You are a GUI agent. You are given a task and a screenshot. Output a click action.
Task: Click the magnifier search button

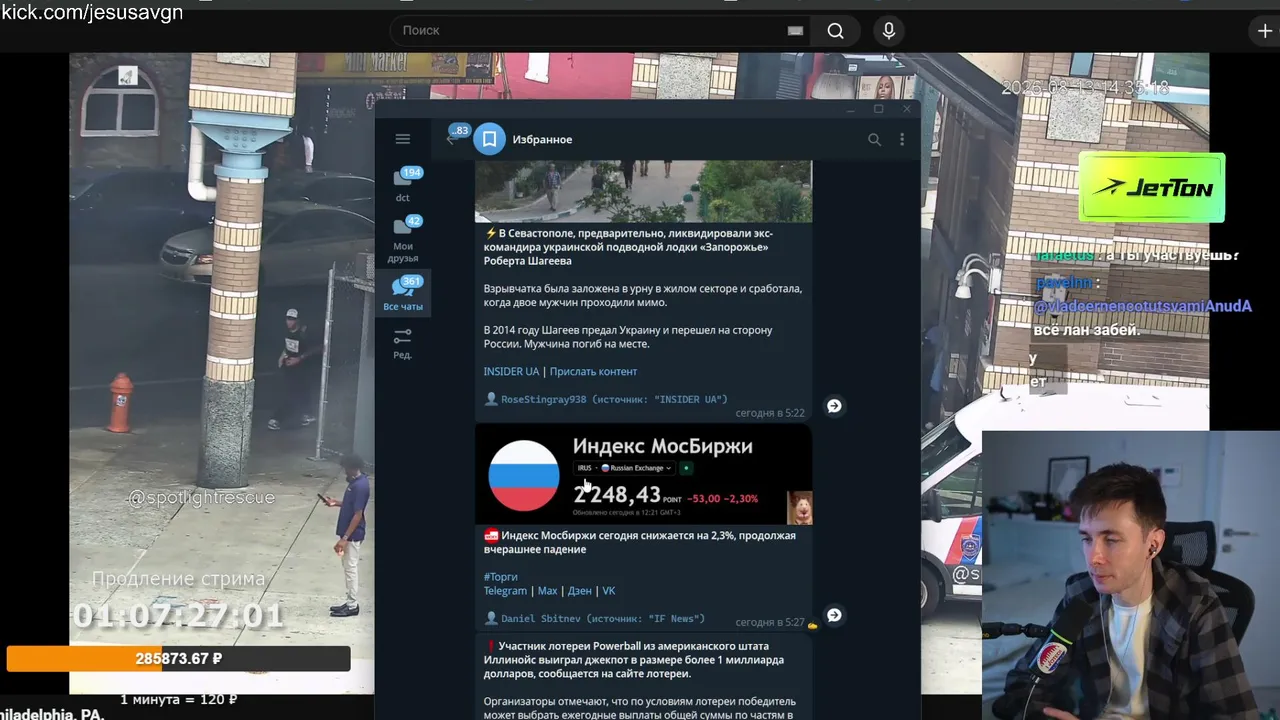[x=835, y=31]
